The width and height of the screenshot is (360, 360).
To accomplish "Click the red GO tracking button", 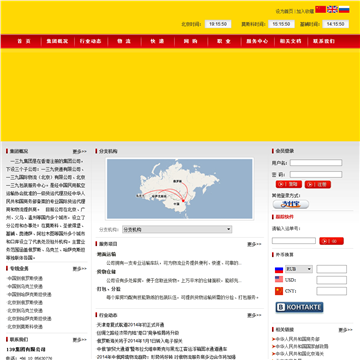I will pyautogui.click(x=331, y=241).
